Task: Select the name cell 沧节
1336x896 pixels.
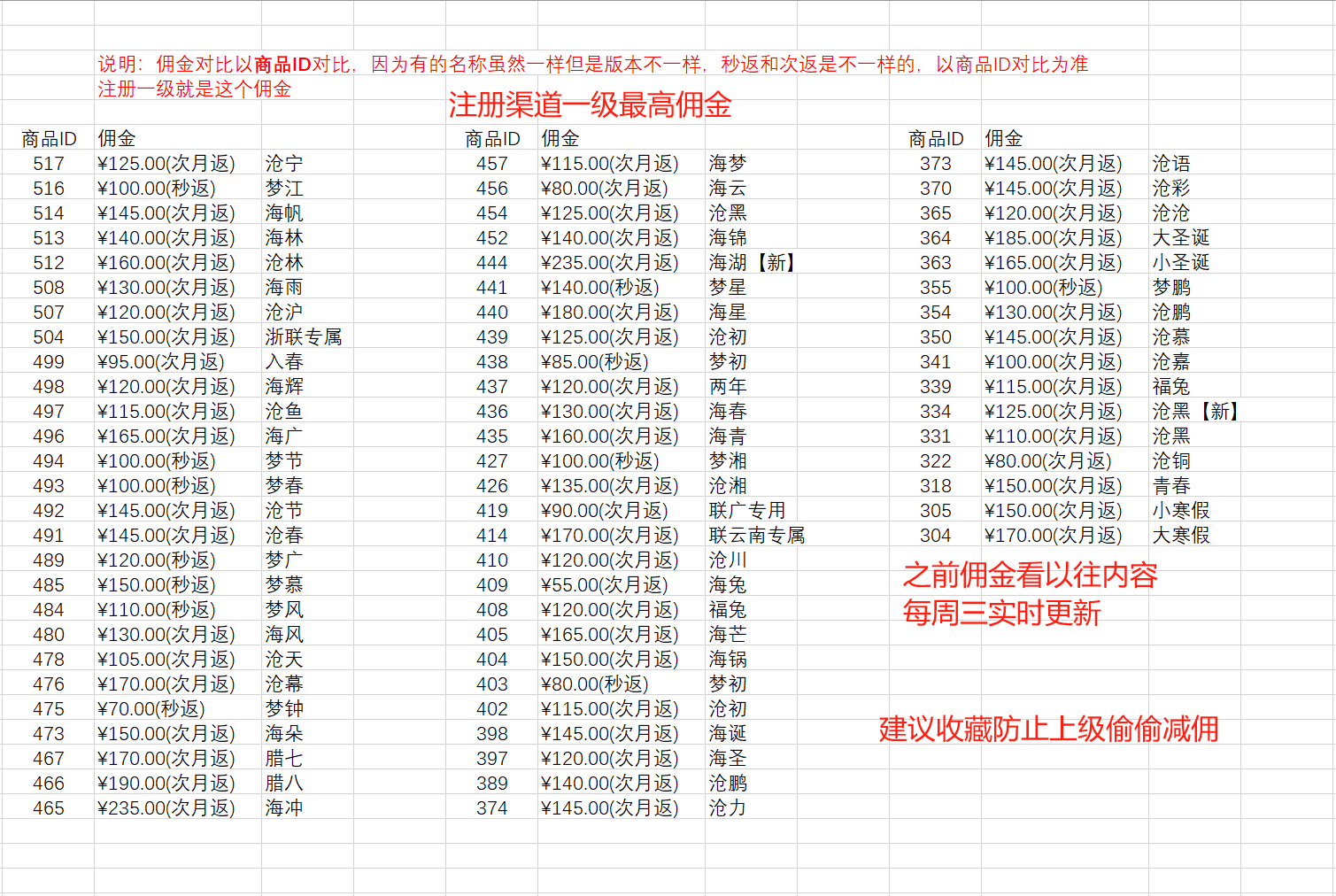Action: 307,511
